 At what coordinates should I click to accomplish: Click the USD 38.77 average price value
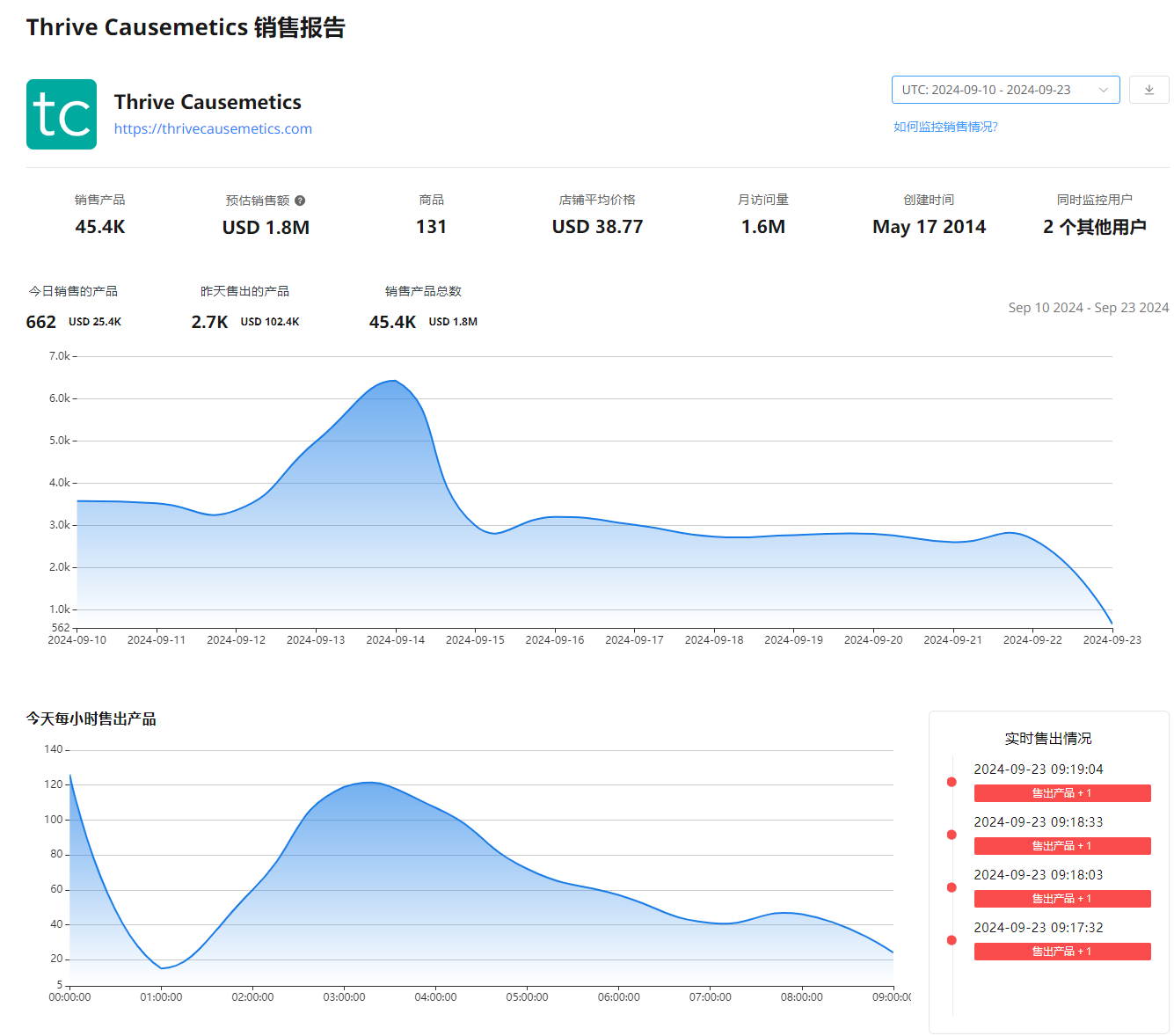click(x=597, y=227)
